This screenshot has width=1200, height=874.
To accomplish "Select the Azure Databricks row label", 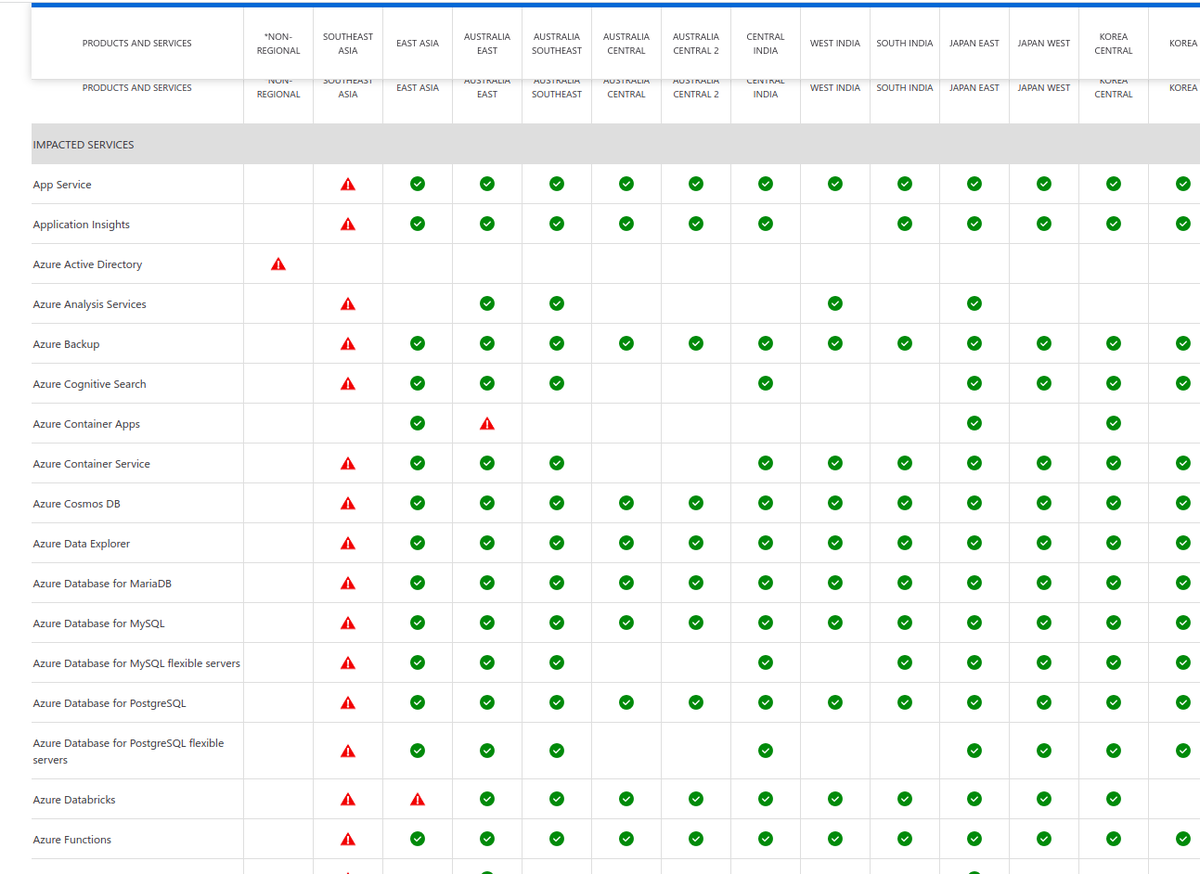I will (x=72, y=800).
